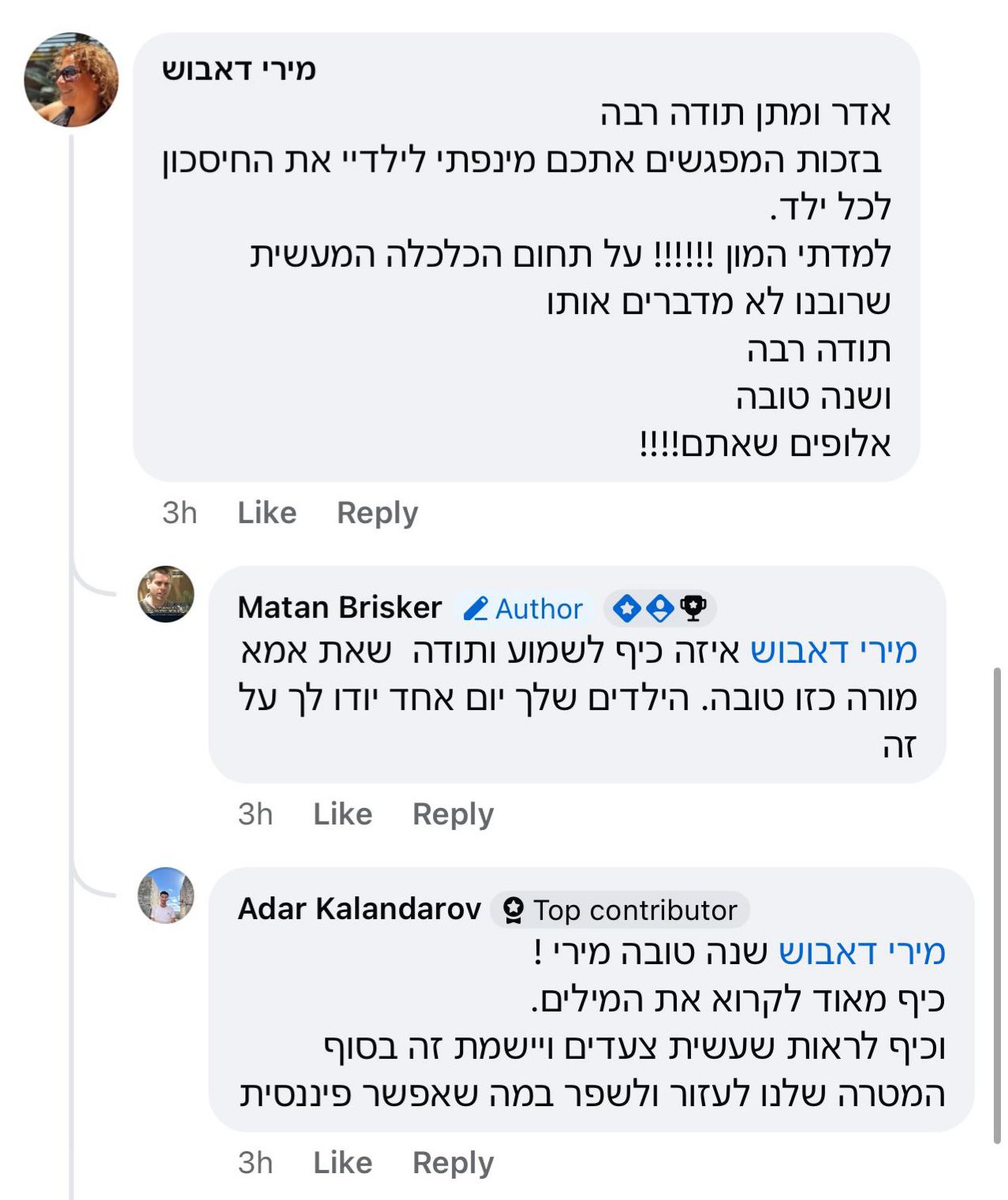This screenshot has height=1200, width=1008.
Task: Click the middle blue badge before the trophy
Action: point(660,608)
